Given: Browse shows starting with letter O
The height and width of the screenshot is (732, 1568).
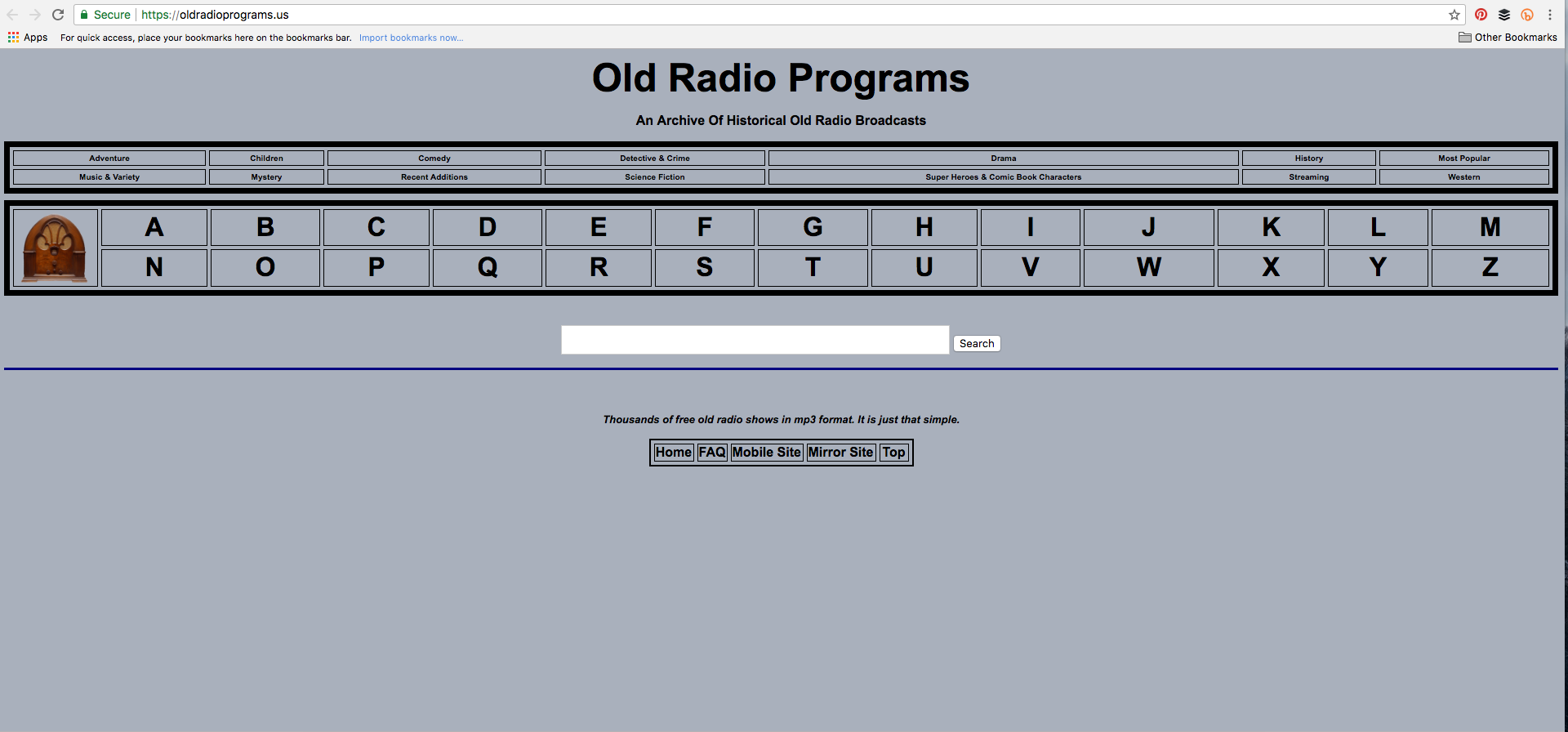Looking at the screenshot, I should click(265, 268).
